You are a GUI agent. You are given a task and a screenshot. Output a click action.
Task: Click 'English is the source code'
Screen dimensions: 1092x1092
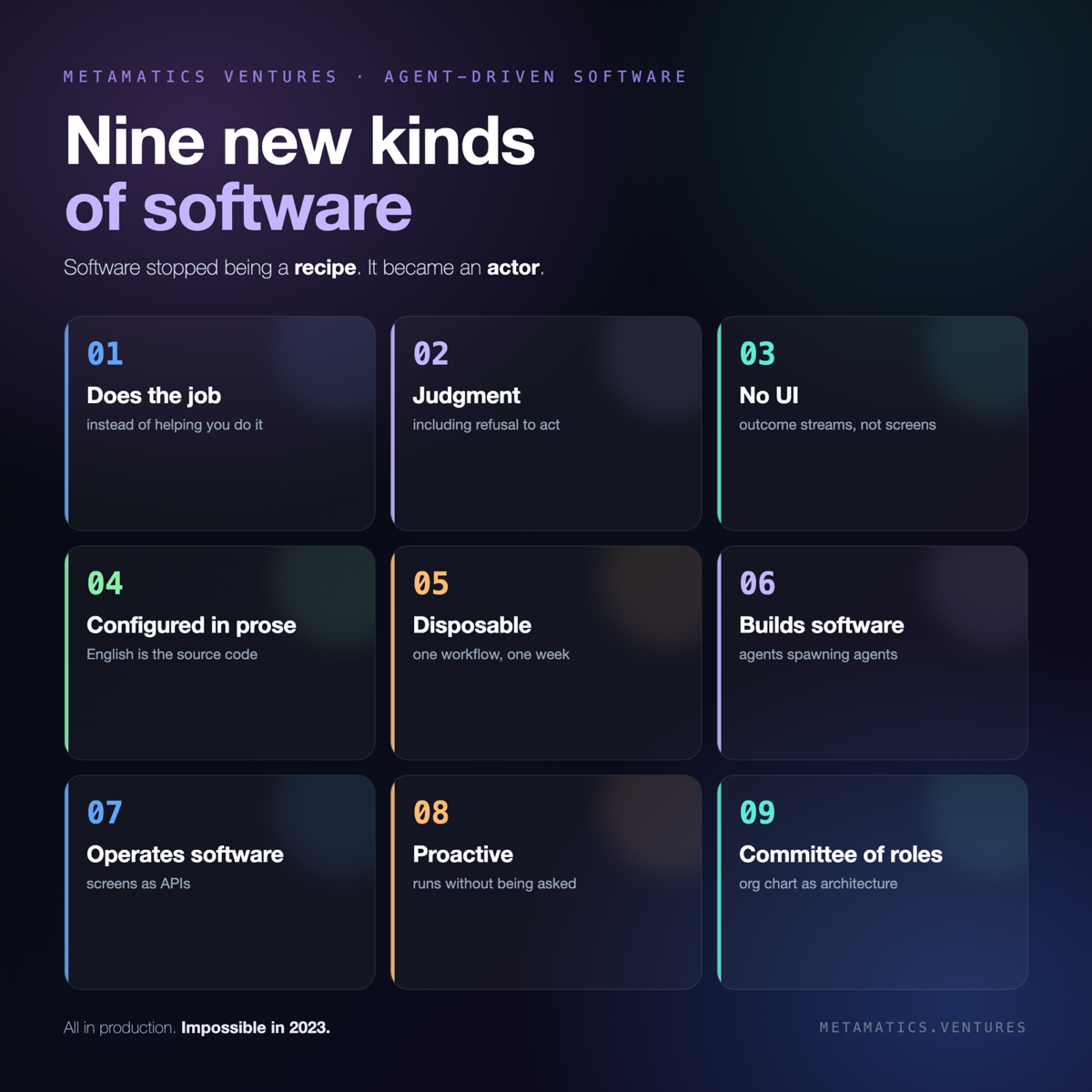[x=172, y=654]
